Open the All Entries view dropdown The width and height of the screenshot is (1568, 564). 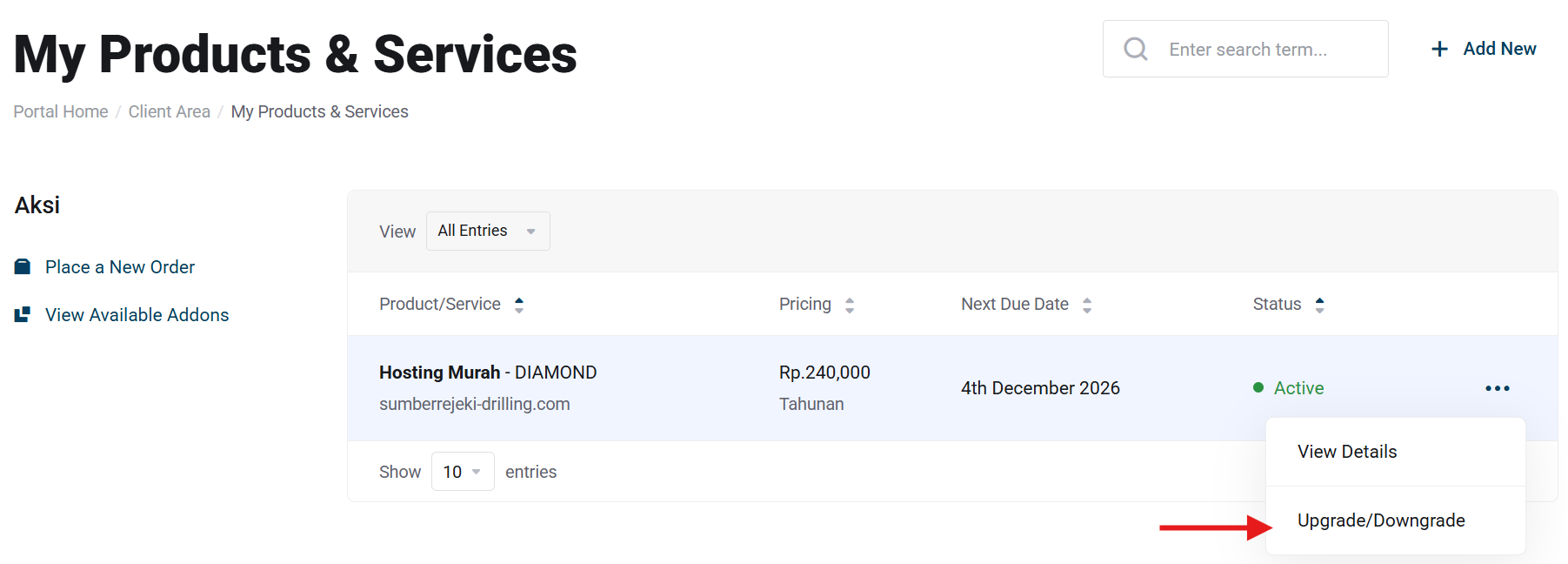point(488,231)
